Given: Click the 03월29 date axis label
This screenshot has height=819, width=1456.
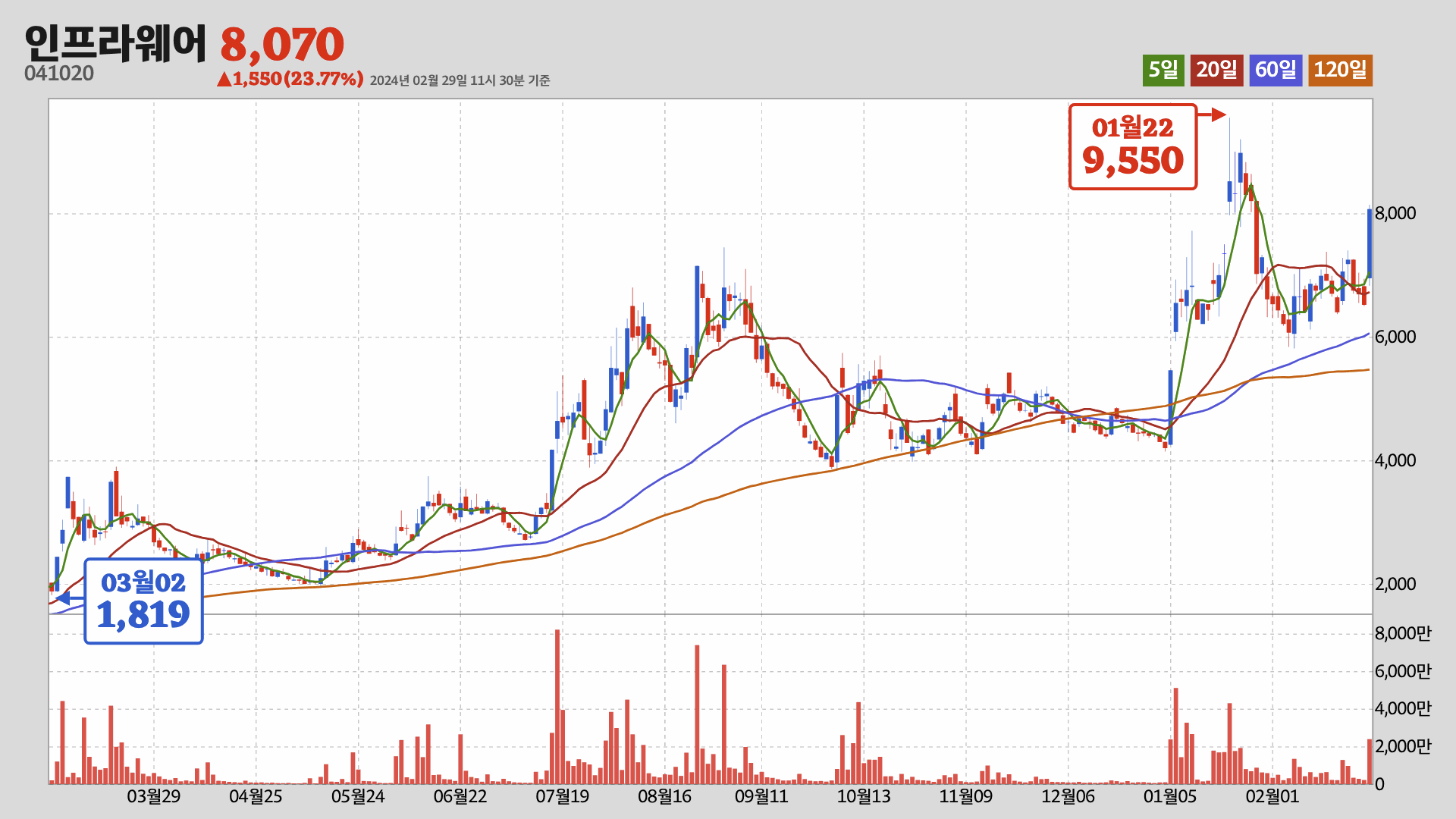Looking at the screenshot, I should (154, 796).
